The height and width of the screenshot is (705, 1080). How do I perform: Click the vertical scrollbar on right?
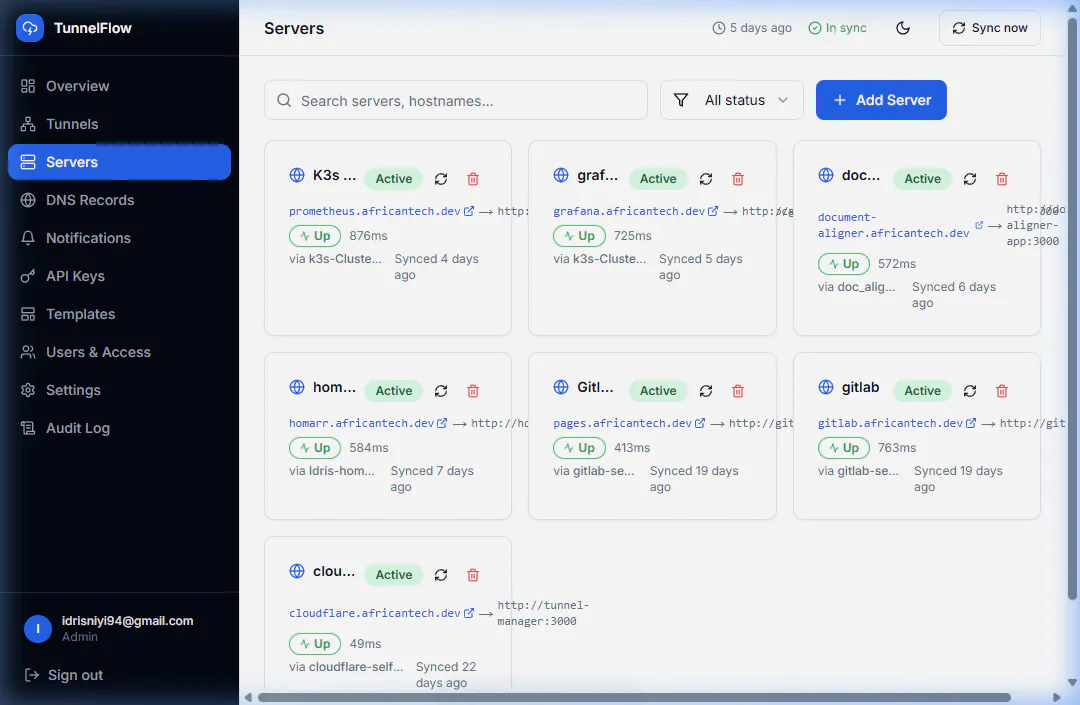pos(1072,310)
